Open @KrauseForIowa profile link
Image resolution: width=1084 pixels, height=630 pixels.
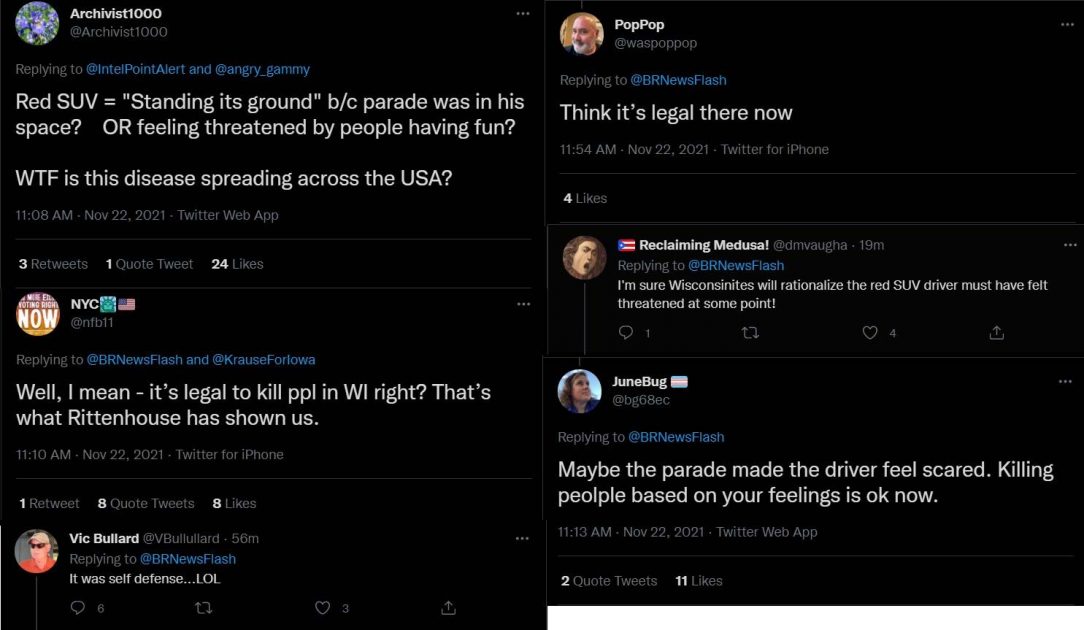tap(264, 359)
